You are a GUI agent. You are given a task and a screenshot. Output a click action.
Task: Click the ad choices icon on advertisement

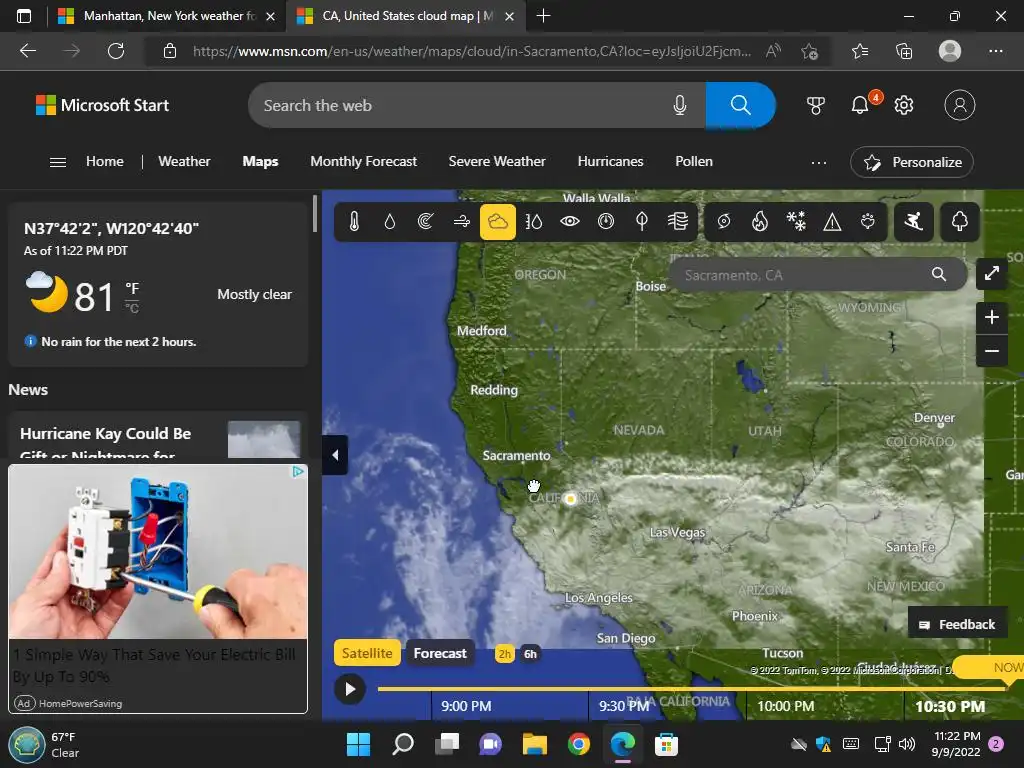coord(298,472)
